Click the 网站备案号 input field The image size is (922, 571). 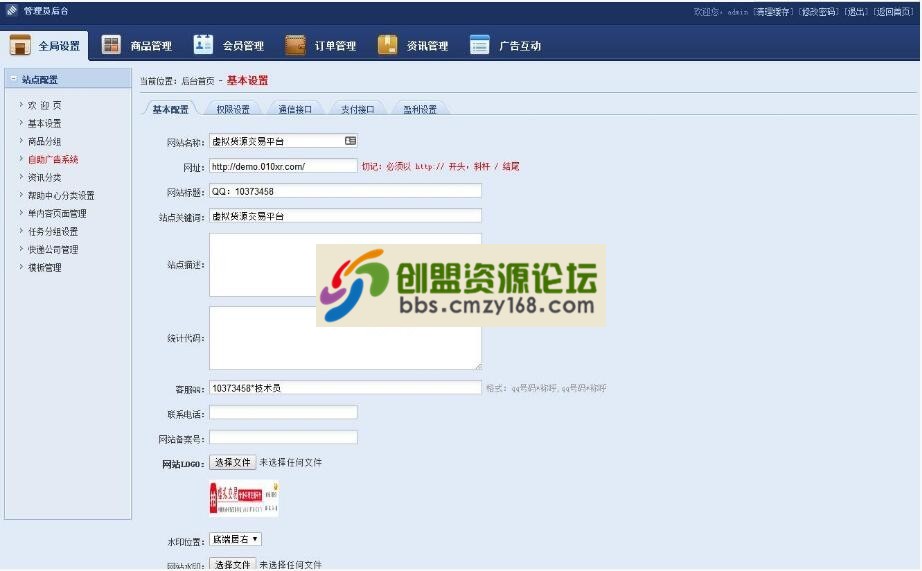[283, 437]
